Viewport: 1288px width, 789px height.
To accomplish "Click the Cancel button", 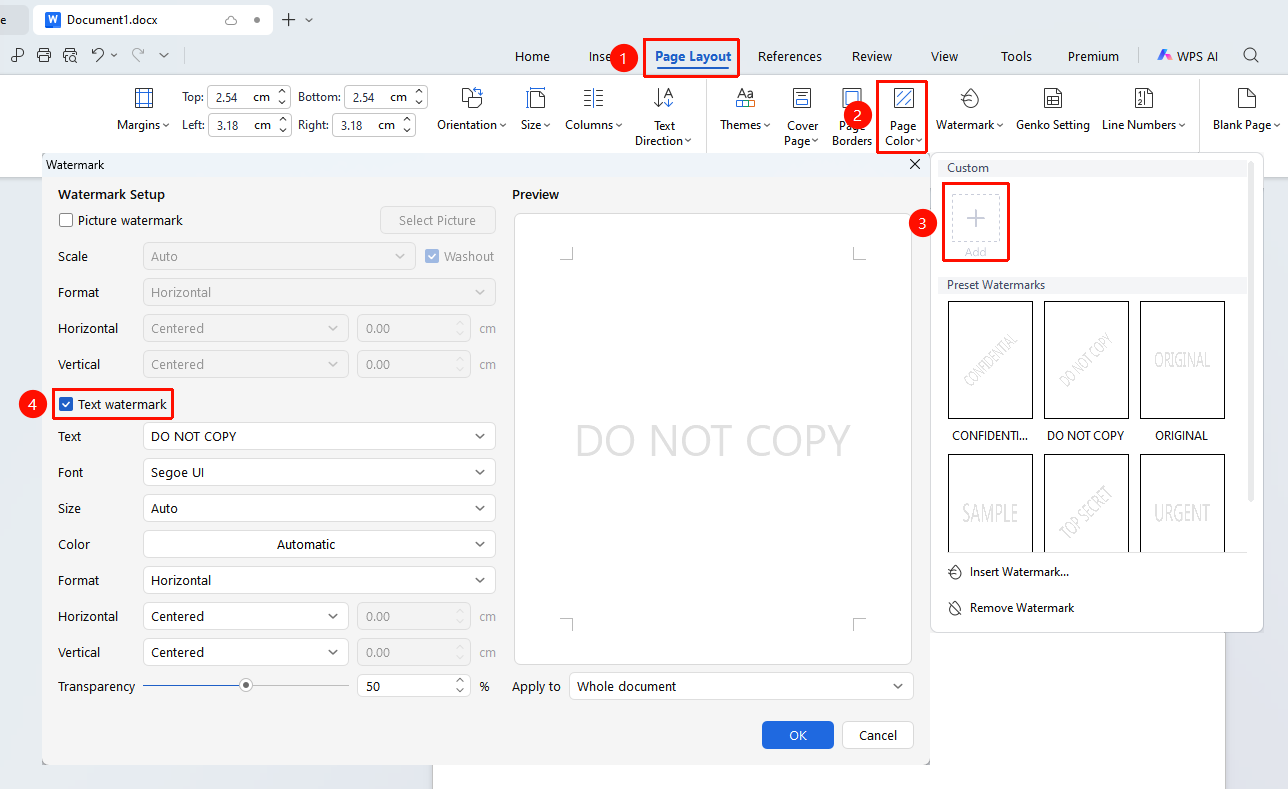I will click(877, 735).
